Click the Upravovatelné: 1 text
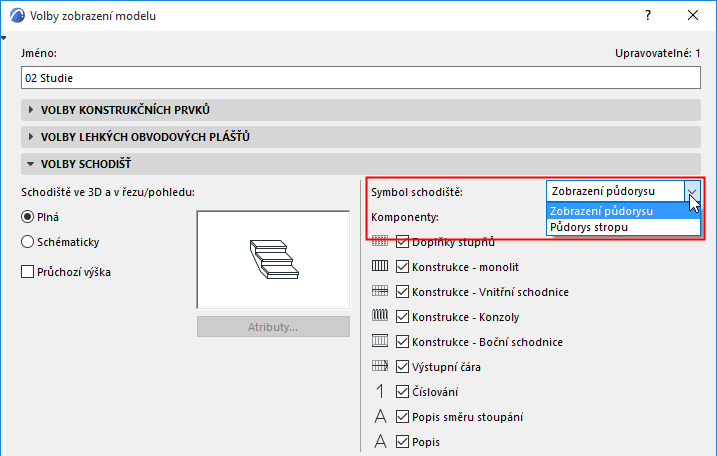Screen dimensions: 717x456 (x=658, y=53)
